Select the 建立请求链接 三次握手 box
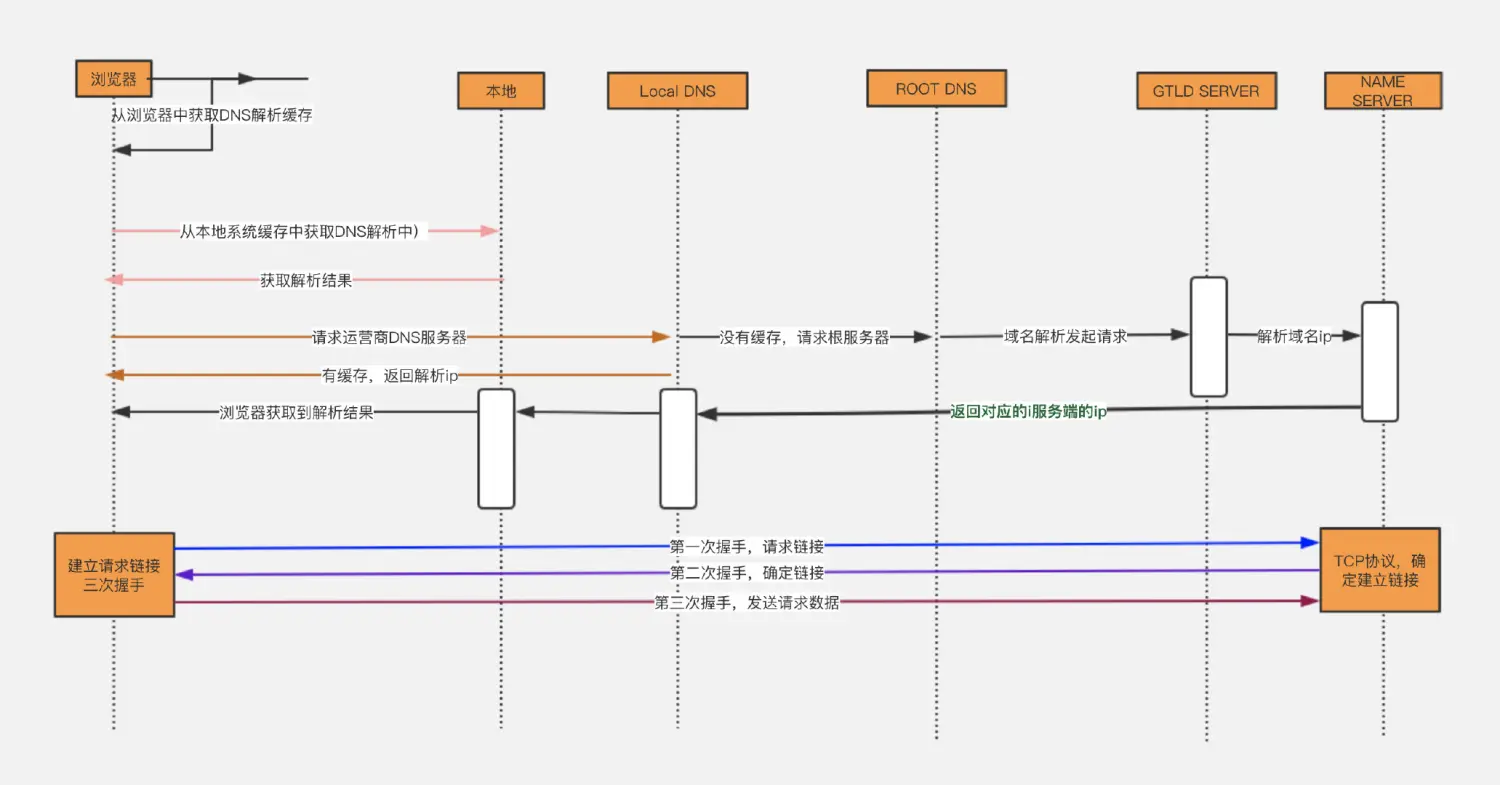Viewport: 1500px width, 785px height. coord(114,575)
